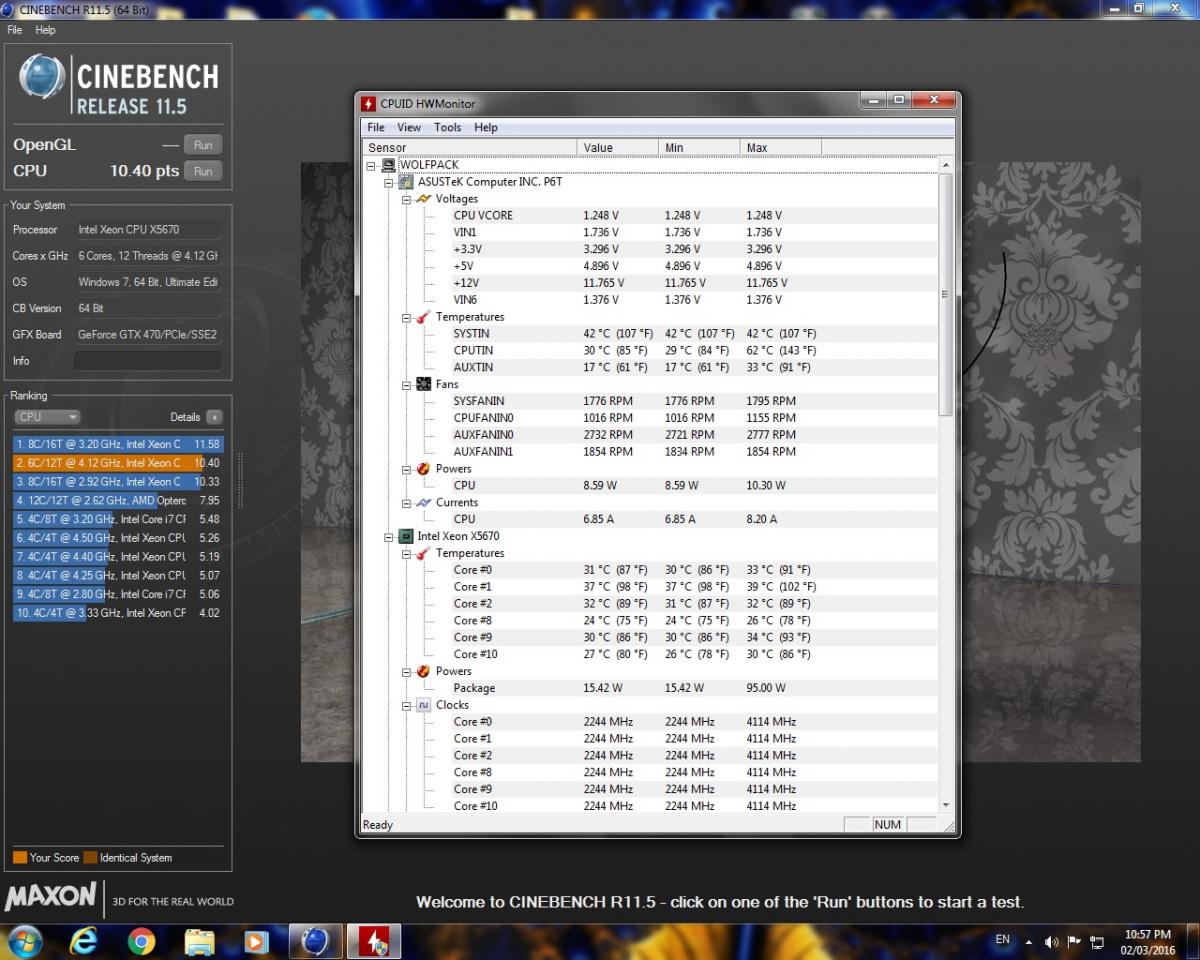Select ranking entry 6C/12T @ 4.12 GHz
The height and width of the screenshot is (960, 1200).
coord(119,463)
